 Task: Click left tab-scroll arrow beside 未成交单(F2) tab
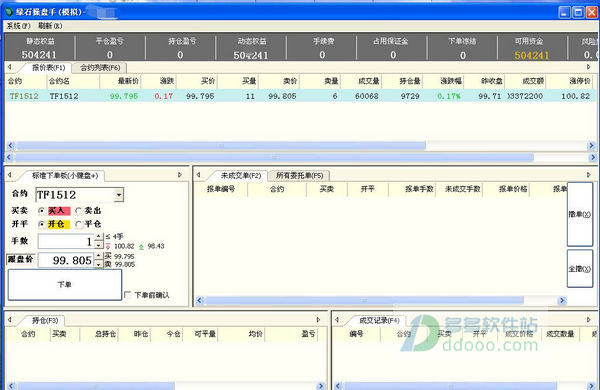(x=199, y=175)
